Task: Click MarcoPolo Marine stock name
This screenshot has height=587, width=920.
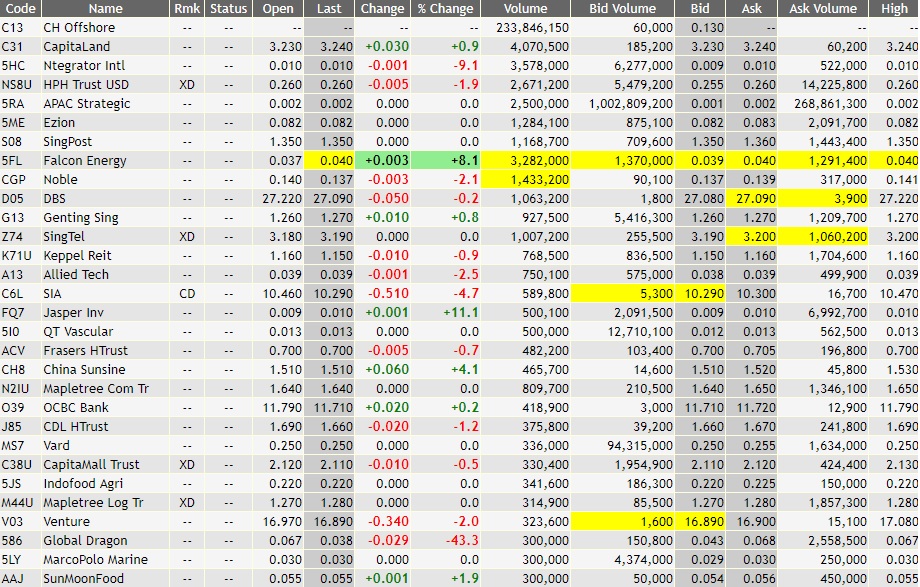Action: (96, 559)
